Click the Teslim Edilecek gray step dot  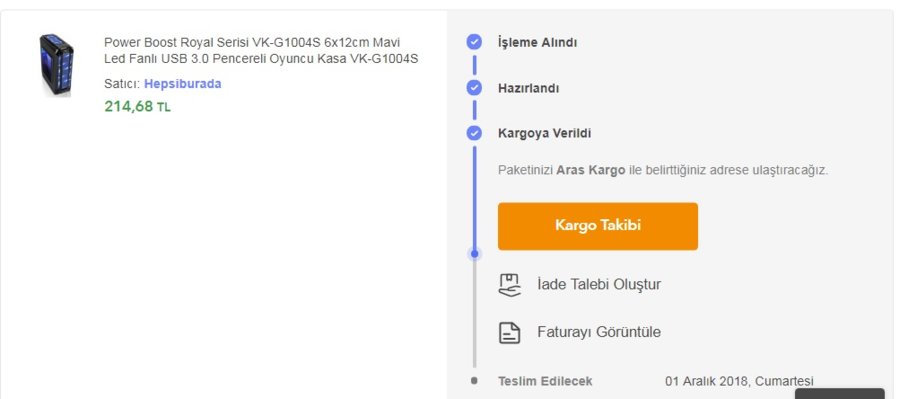pos(474,380)
